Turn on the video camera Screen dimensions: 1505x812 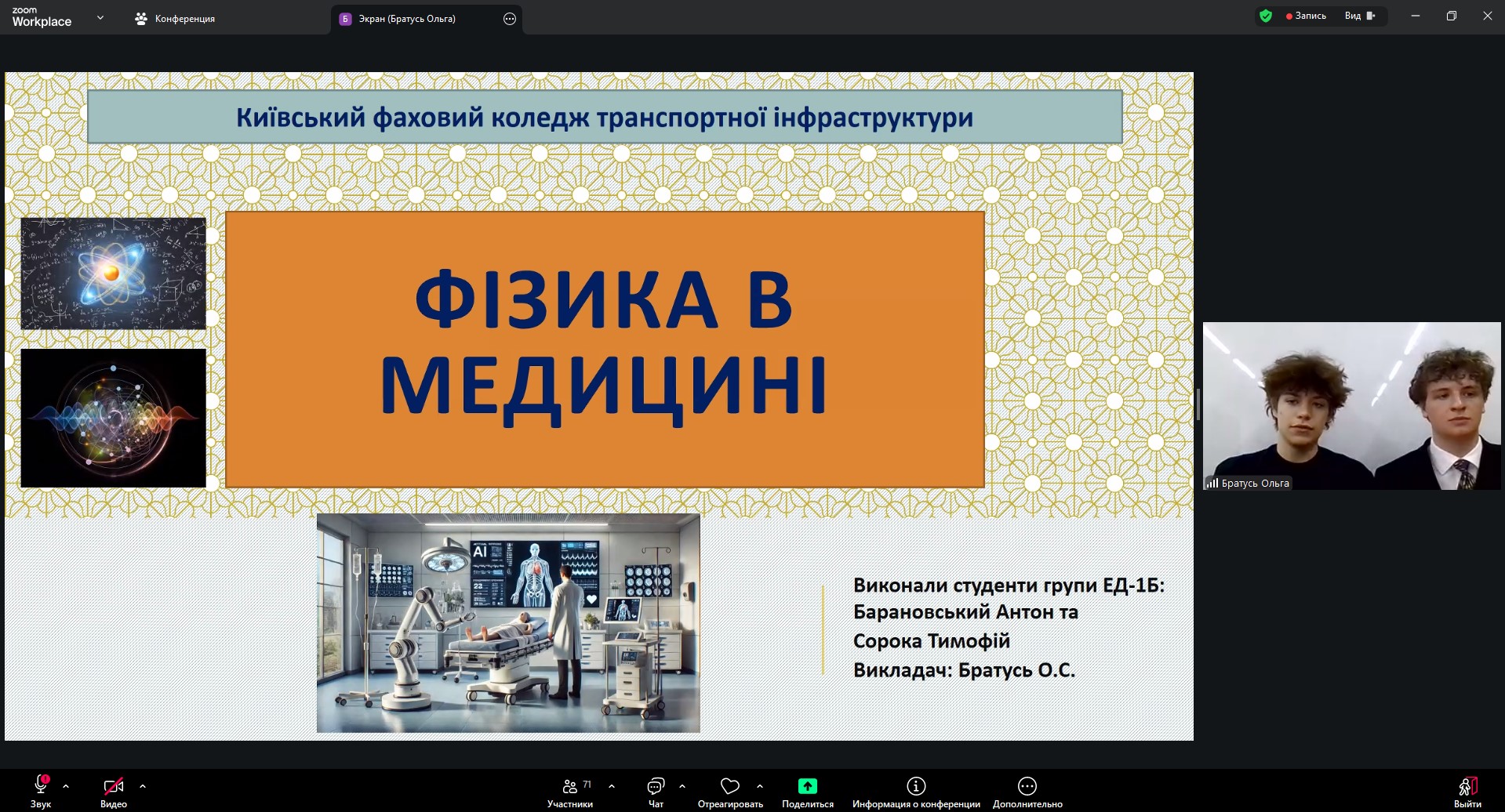pos(113,785)
